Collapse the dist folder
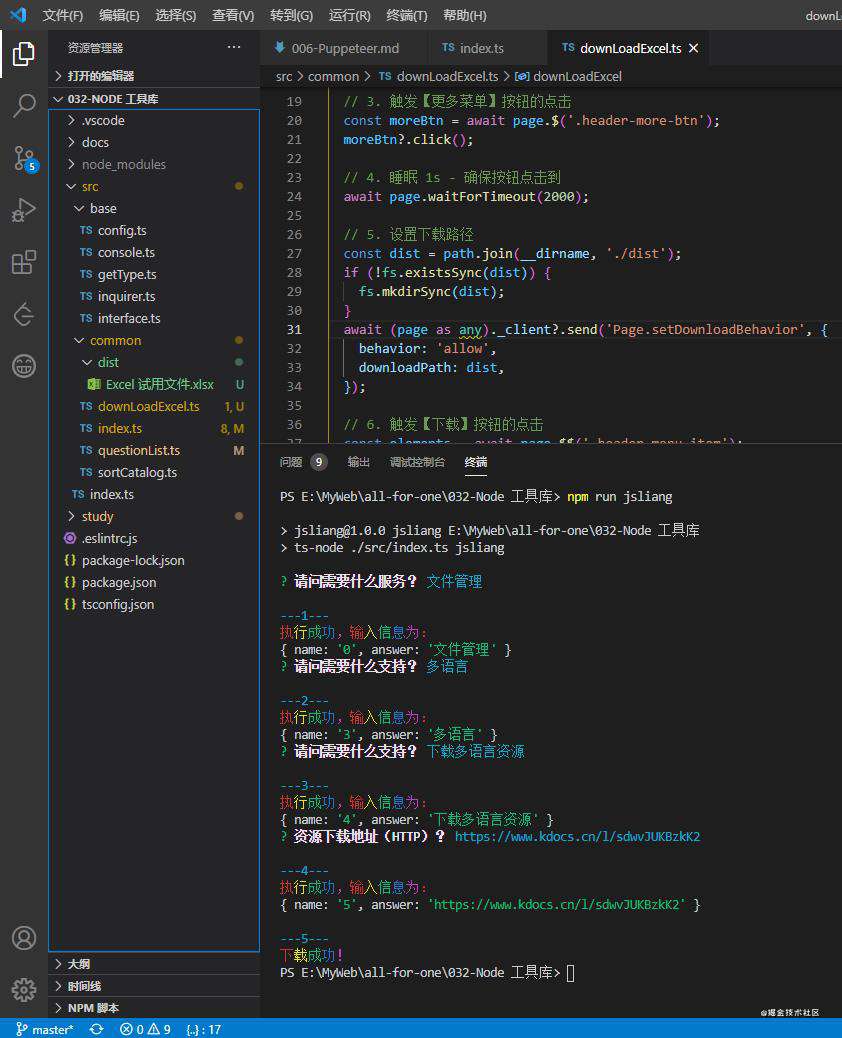 154,362
